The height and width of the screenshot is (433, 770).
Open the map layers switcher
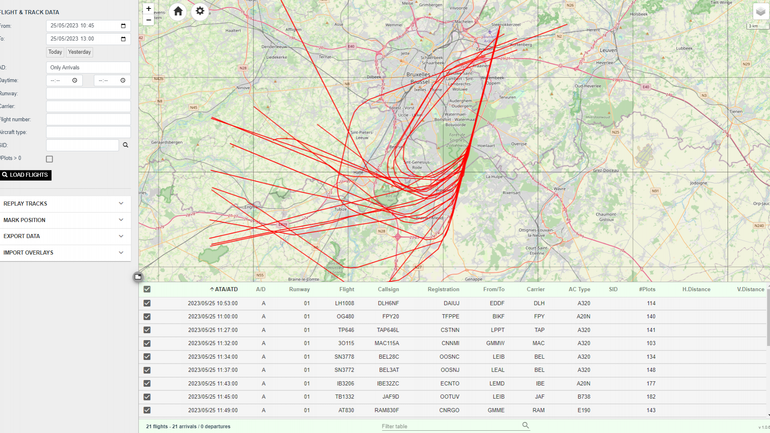point(760,12)
